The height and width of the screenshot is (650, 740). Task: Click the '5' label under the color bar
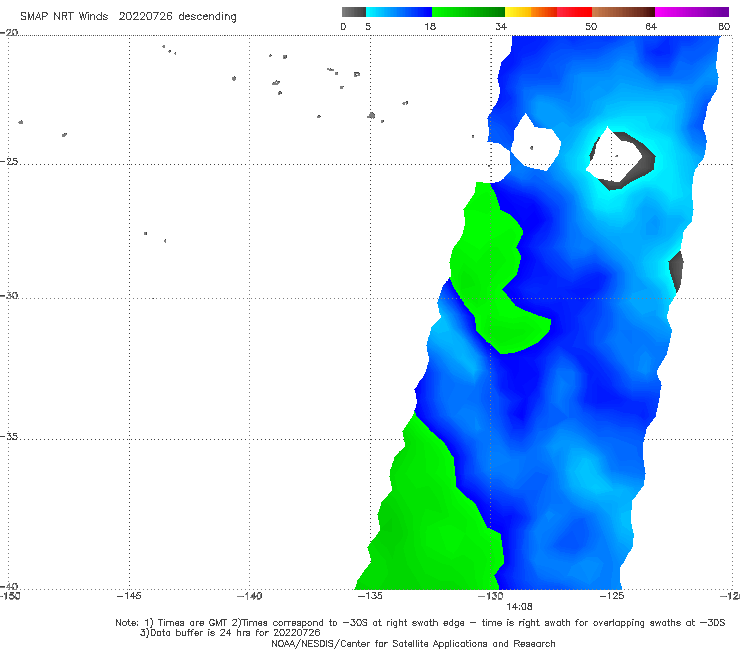tap(368, 27)
